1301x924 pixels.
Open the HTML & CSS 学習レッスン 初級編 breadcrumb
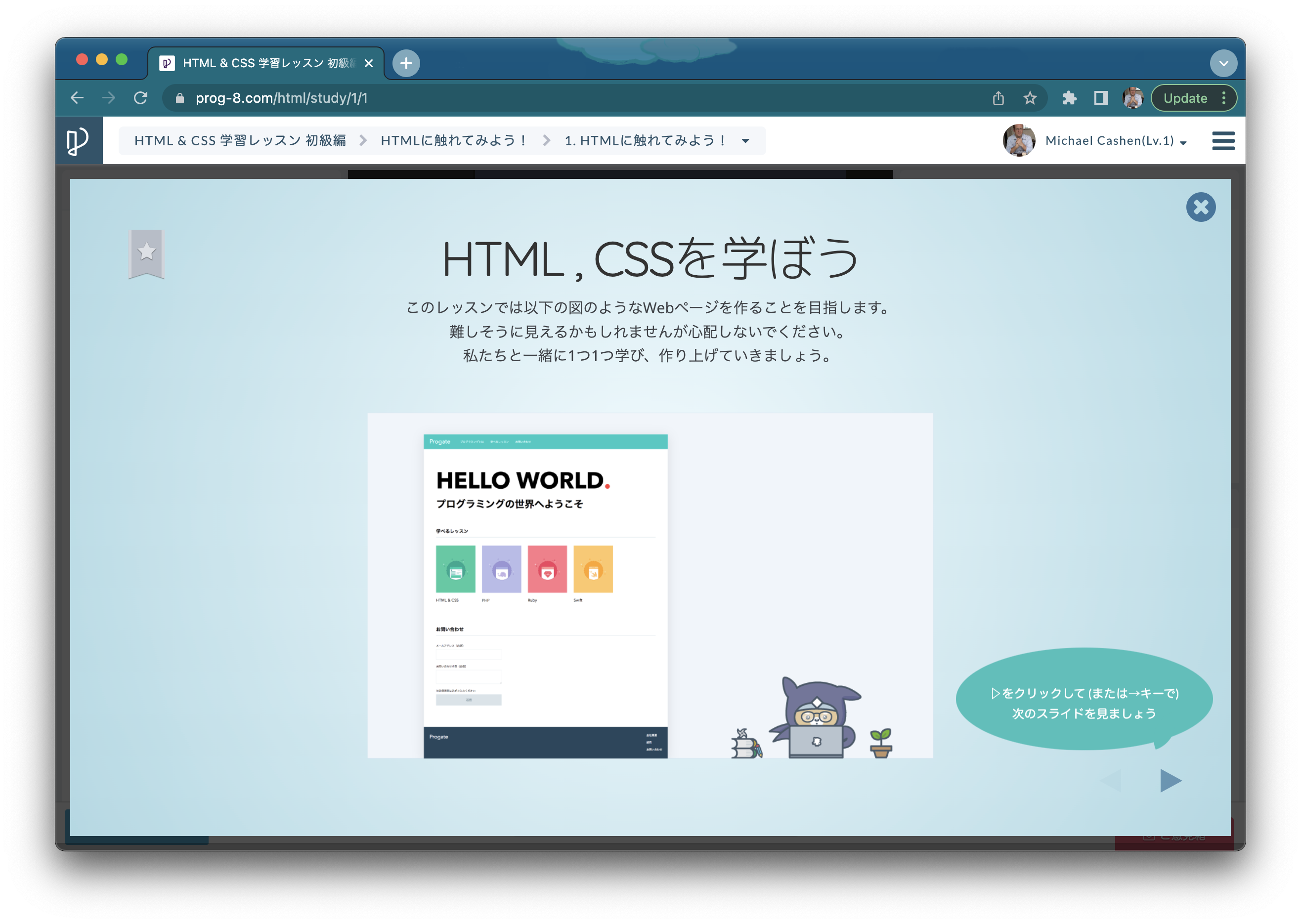[x=240, y=140]
